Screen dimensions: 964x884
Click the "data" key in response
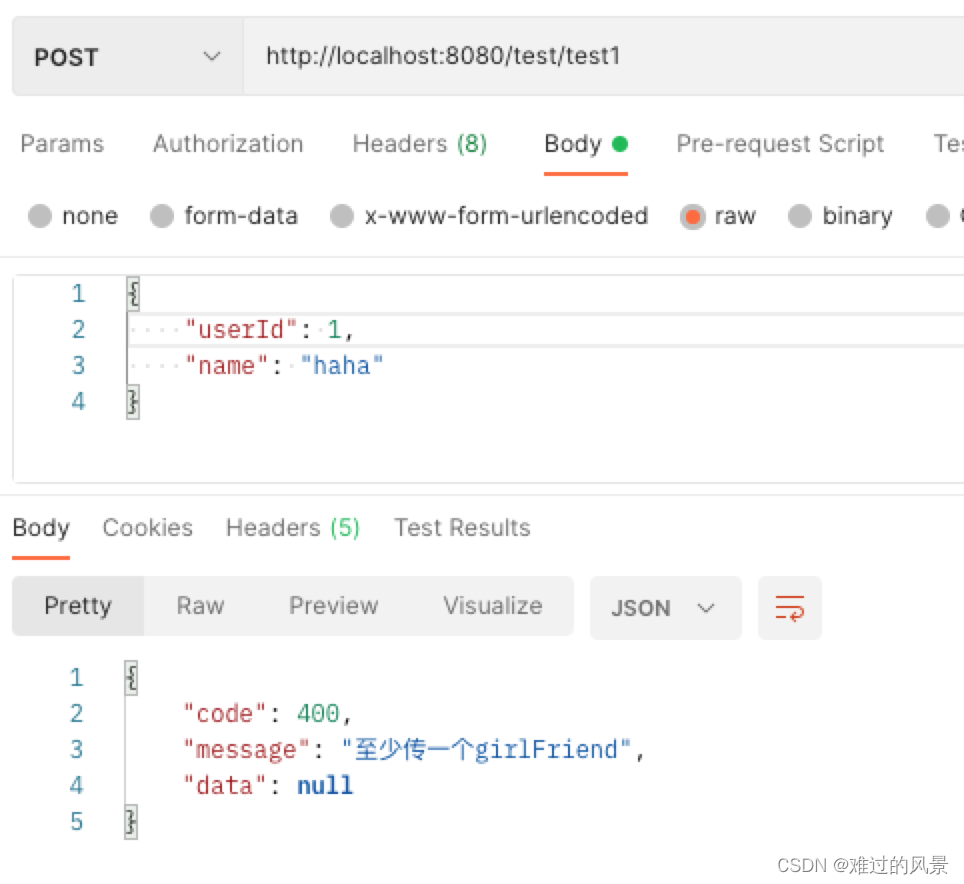pyautogui.click(x=224, y=786)
